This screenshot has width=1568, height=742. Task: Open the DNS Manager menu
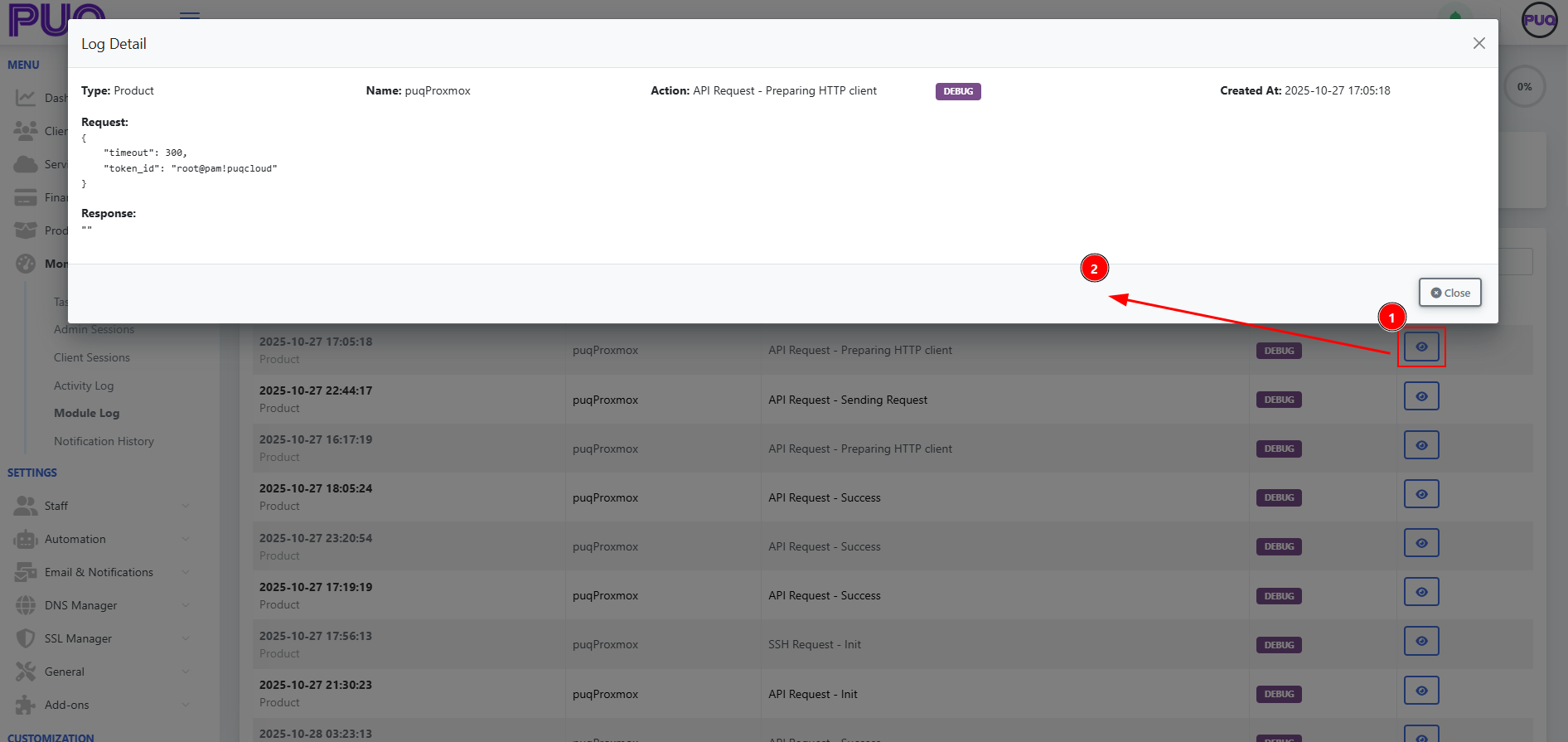[x=80, y=605]
